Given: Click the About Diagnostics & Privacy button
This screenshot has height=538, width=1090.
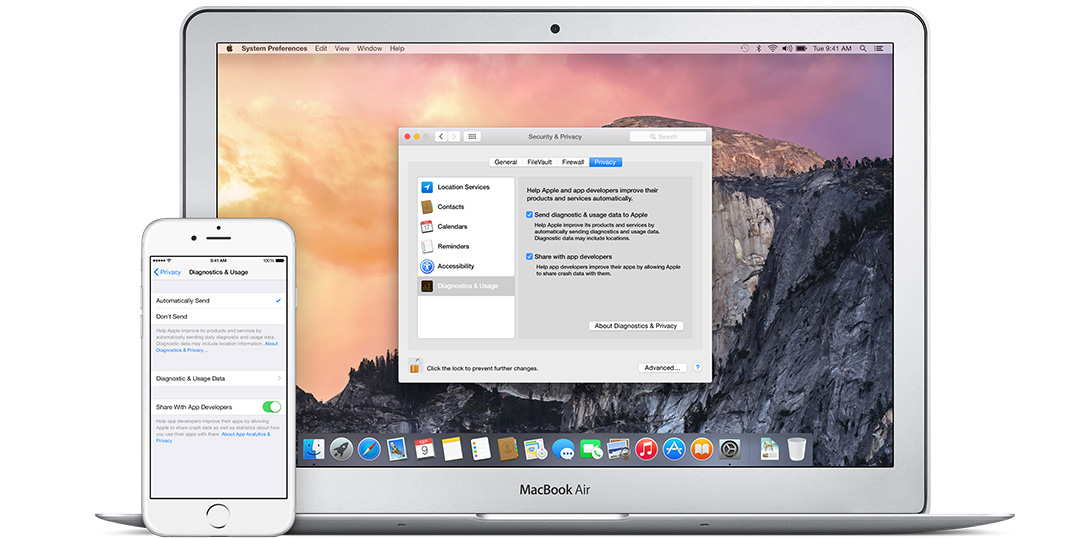Looking at the screenshot, I should click(635, 326).
